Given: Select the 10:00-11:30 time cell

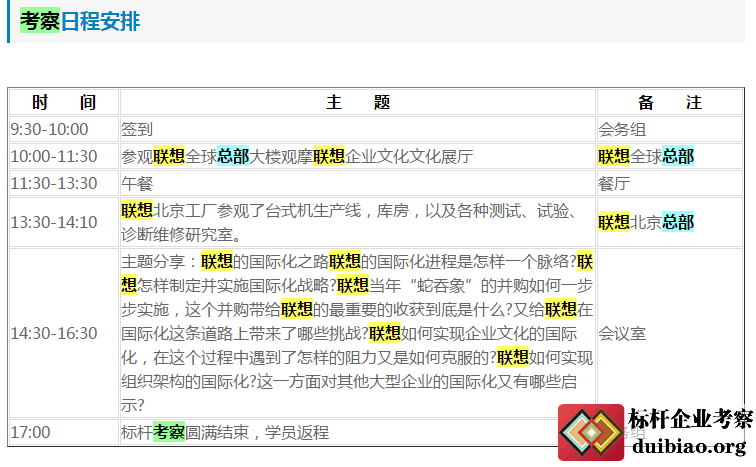Looking at the screenshot, I should coord(64,156).
